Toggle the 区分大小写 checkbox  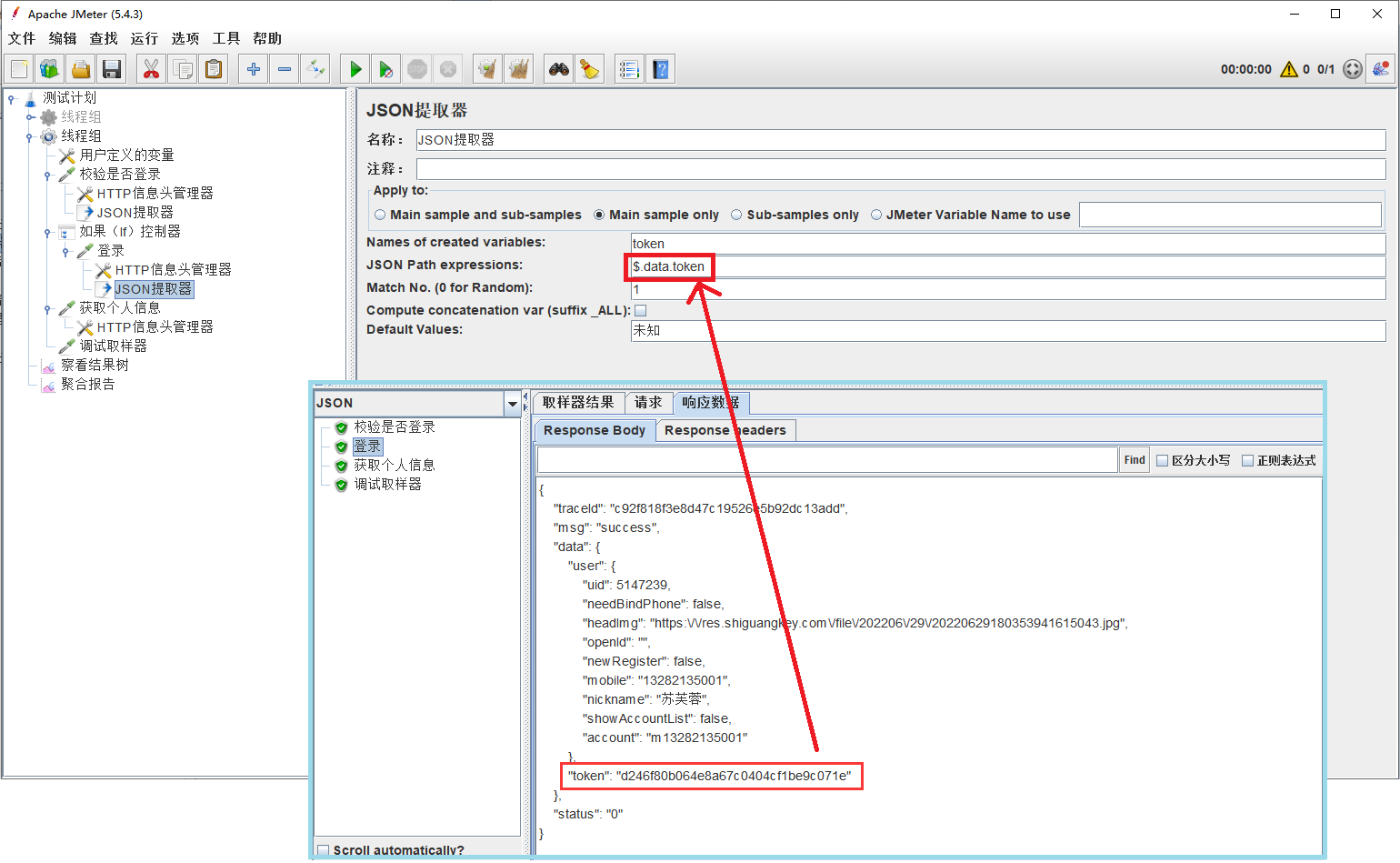pyautogui.click(x=1162, y=461)
